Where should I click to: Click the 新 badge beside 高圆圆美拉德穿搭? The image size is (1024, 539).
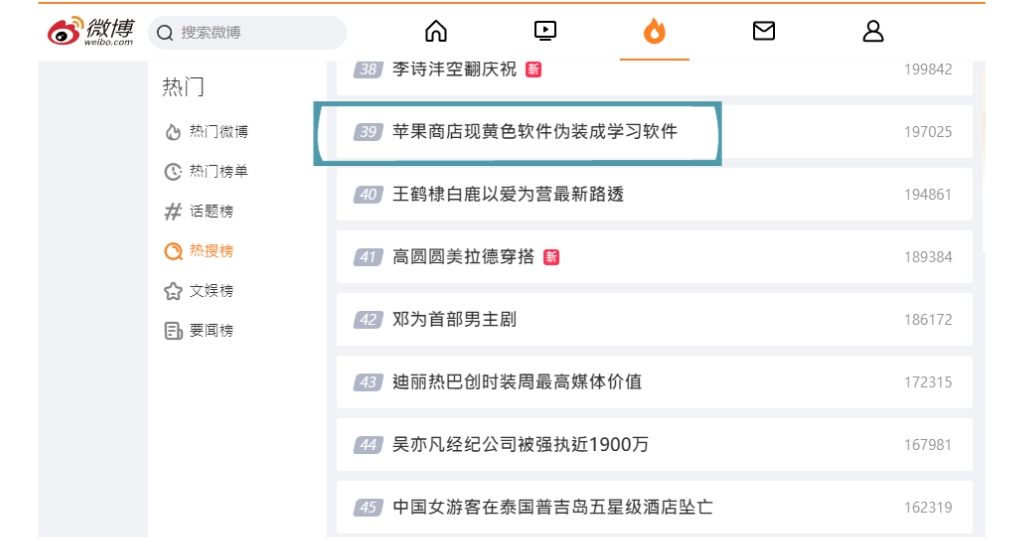point(551,257)
